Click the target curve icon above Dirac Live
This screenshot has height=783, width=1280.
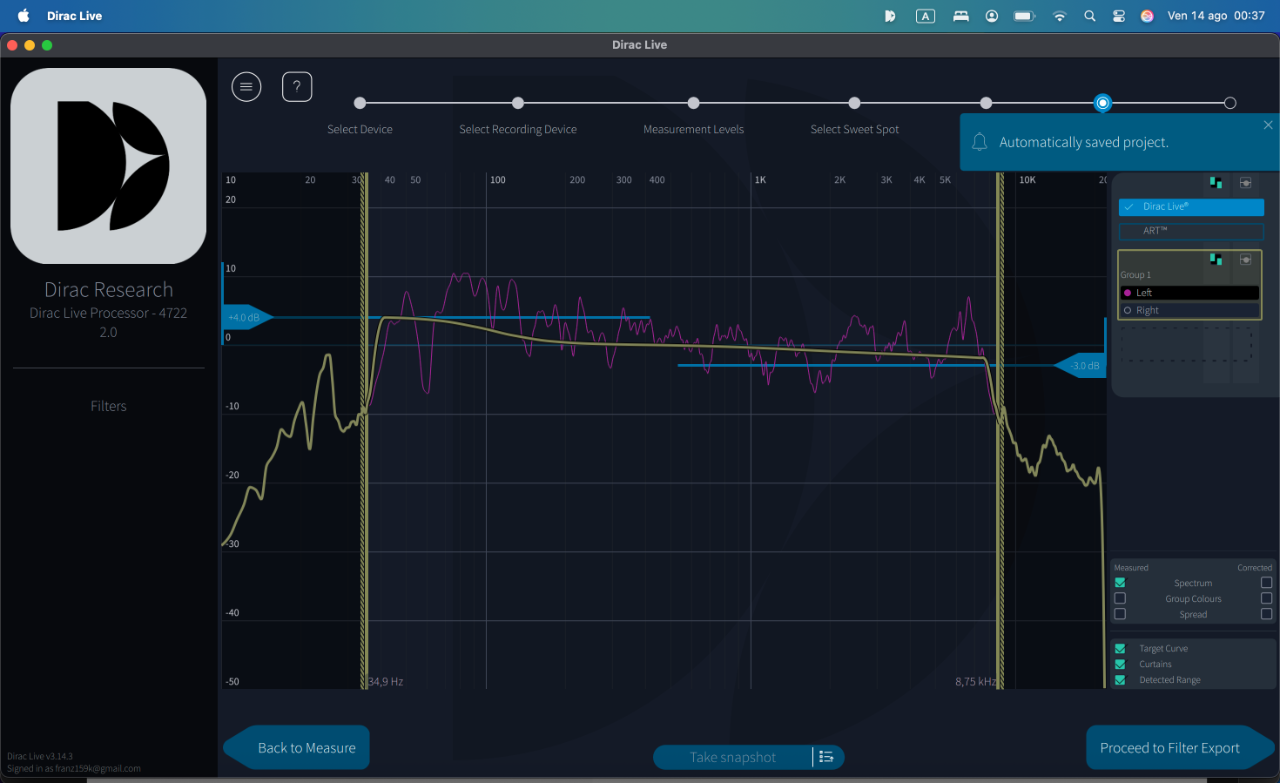click(1246, 183)
